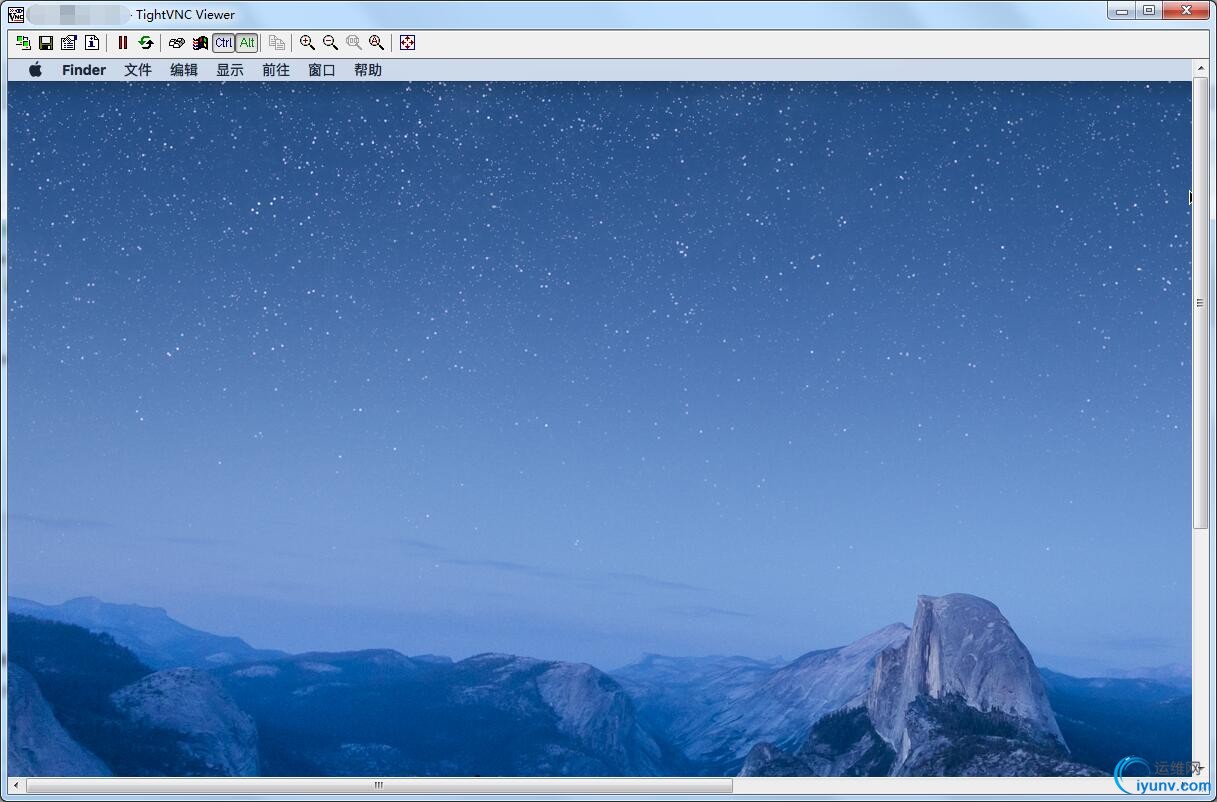Image resolution: width=1217 pixels, height=802 pixels.
Task: Show Connection info icon
Action: (92, 43)
